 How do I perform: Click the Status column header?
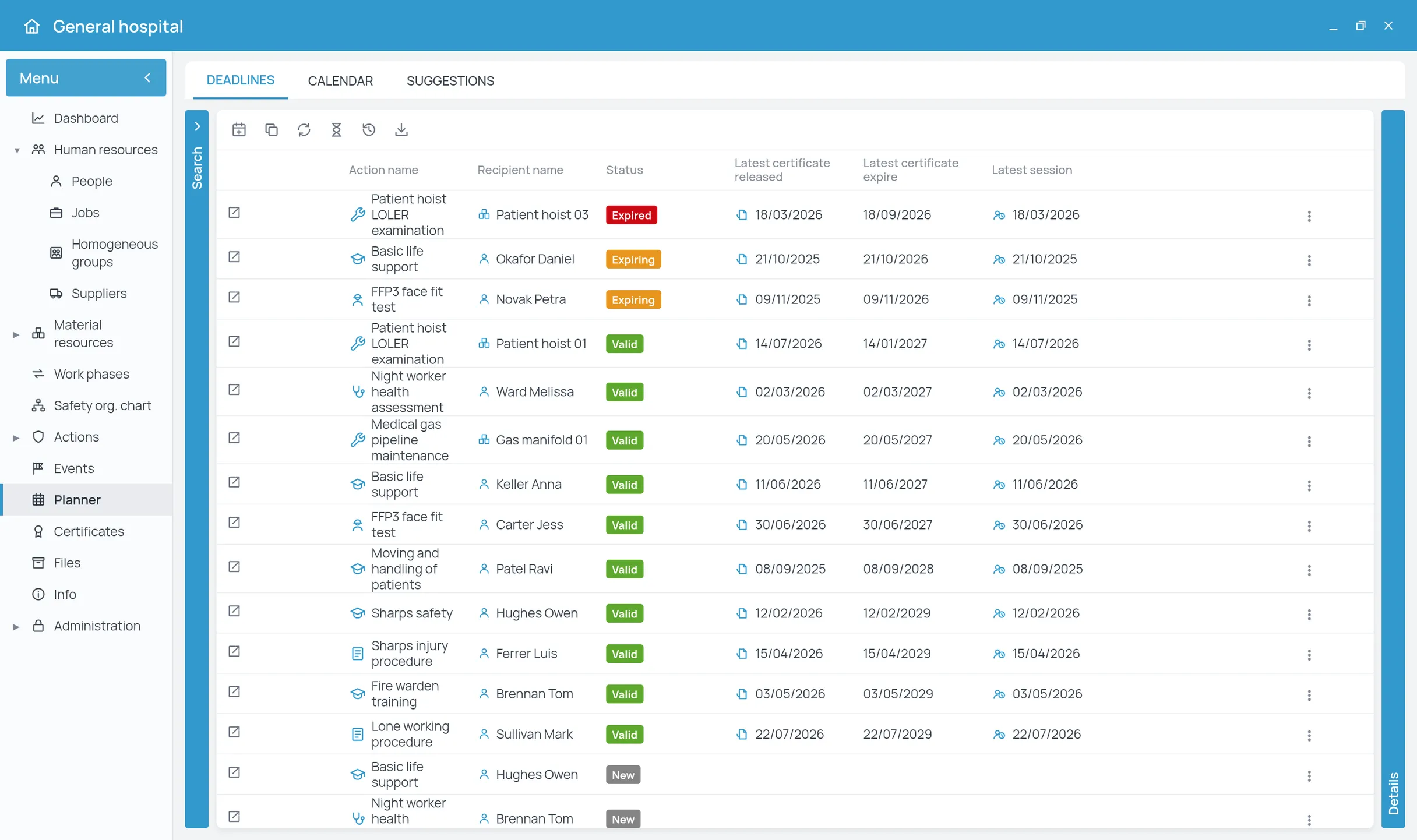pos(624,170)
